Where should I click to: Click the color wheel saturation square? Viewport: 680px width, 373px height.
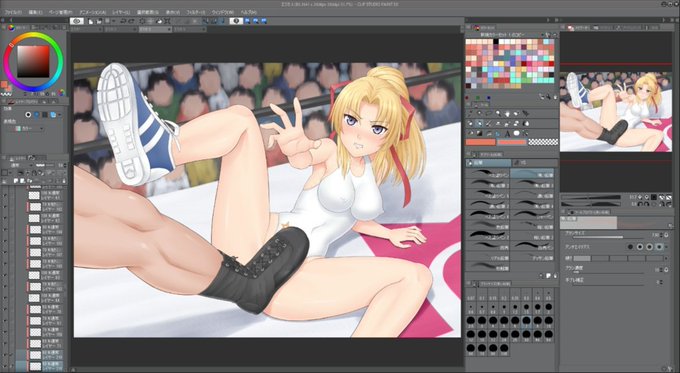pyautogui.click(x=33, y=61)
